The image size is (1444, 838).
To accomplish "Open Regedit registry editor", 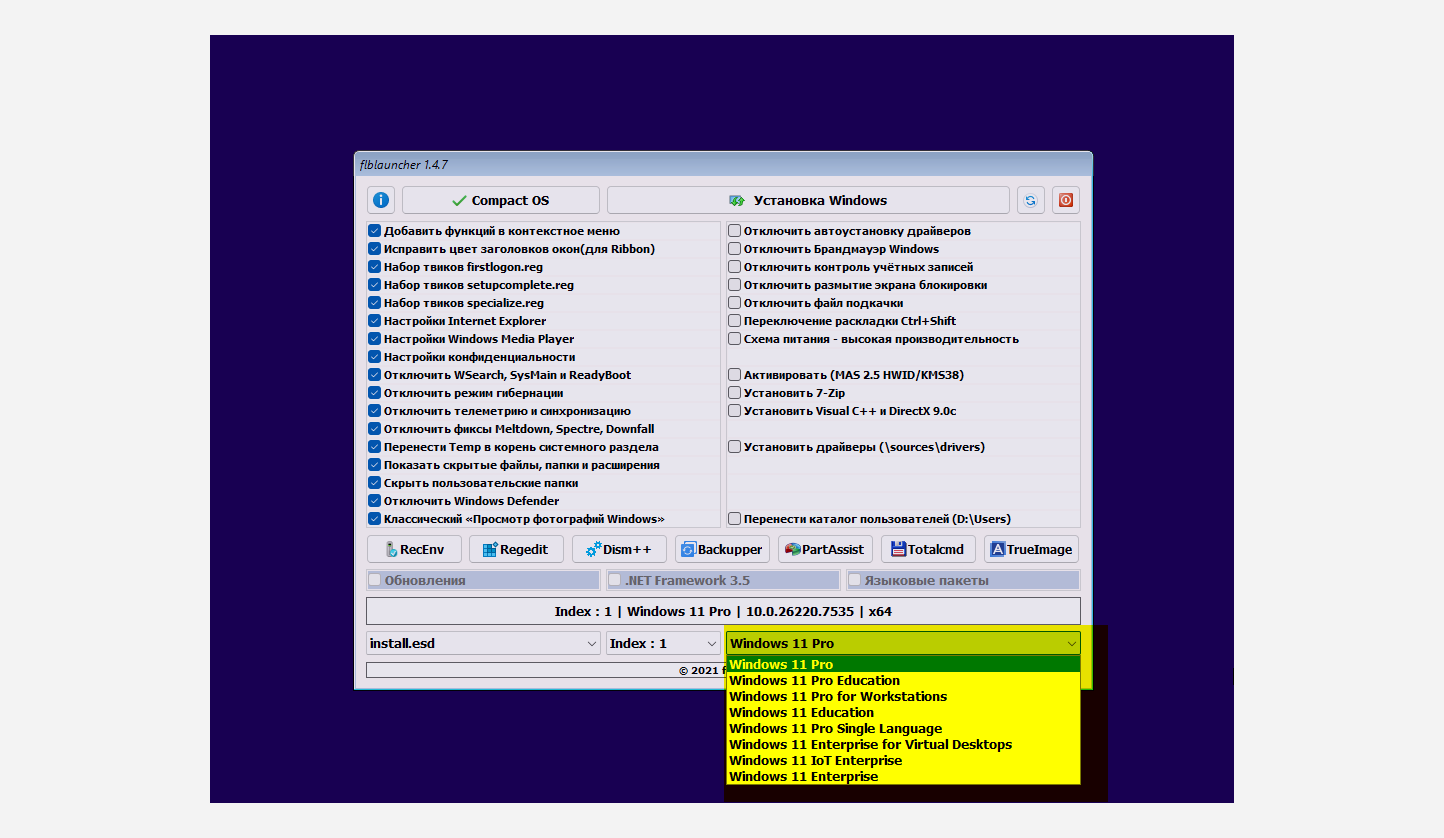I will 516,549.
